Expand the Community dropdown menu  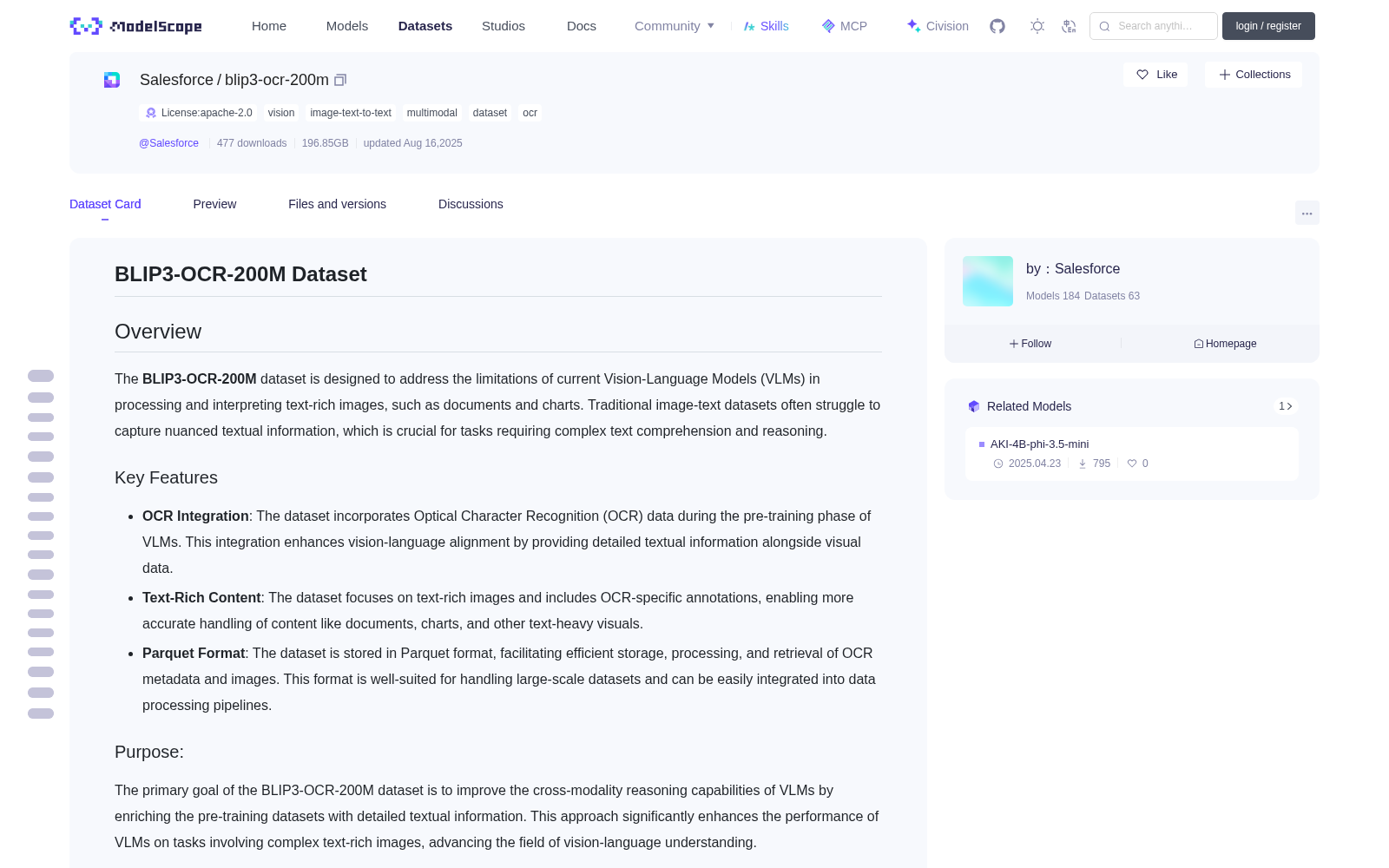675,26
